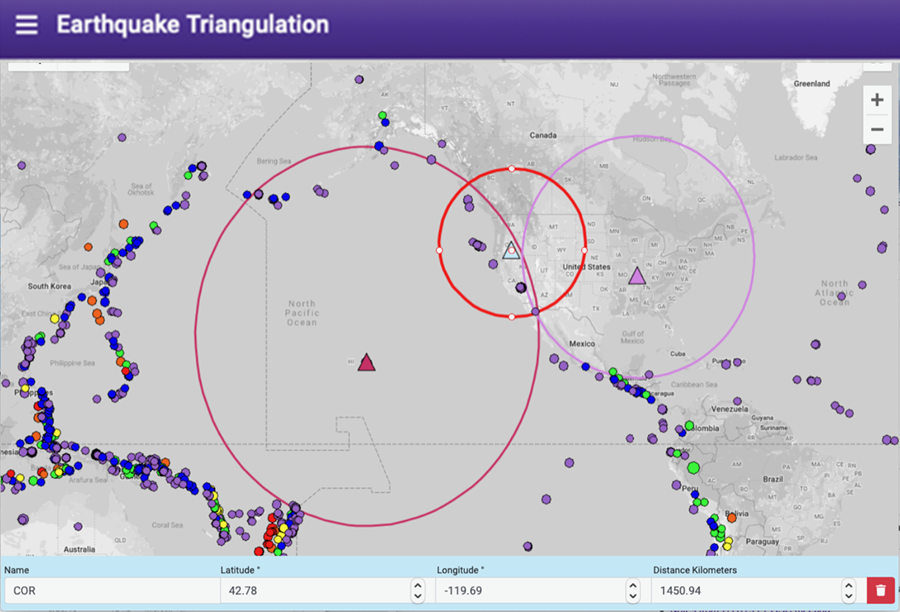900x612 pixels.
Task: Select the dark red Pacific station triangle
Action: pyautogui.click(x=367, y=362)
